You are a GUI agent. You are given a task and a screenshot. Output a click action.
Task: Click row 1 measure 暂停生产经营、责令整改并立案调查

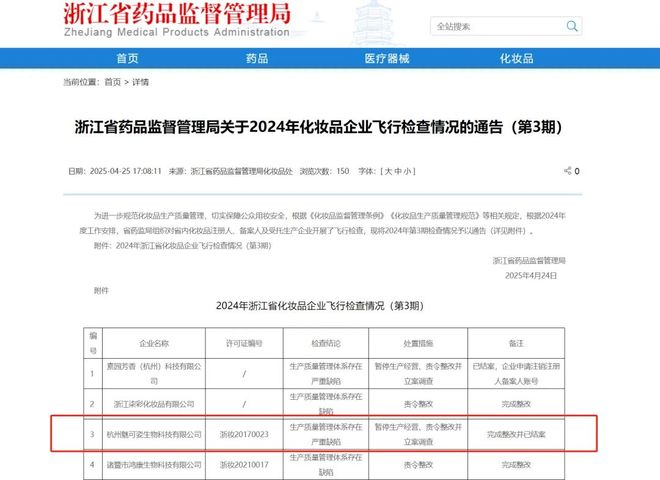[x=418, y=373]
